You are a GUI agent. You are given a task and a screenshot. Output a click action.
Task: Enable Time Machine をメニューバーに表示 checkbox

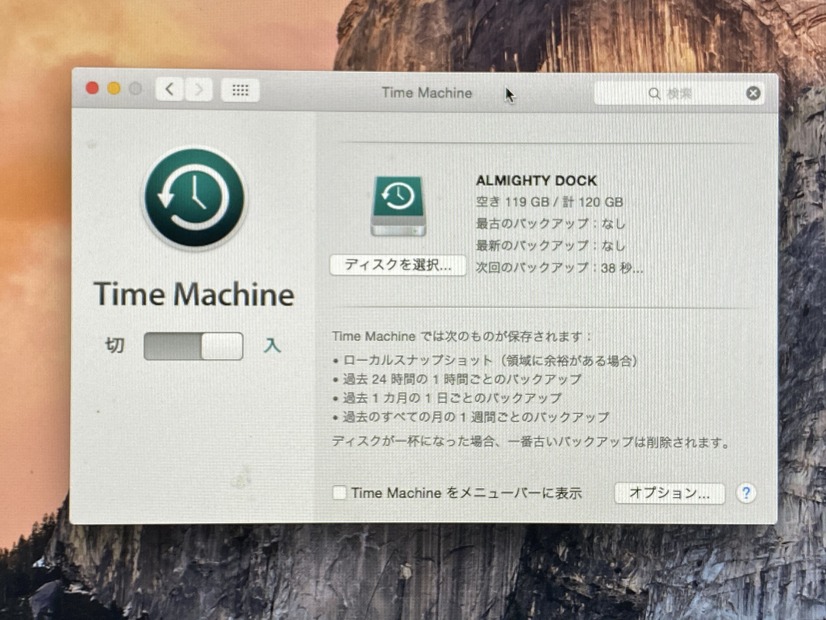coord(339,493)
